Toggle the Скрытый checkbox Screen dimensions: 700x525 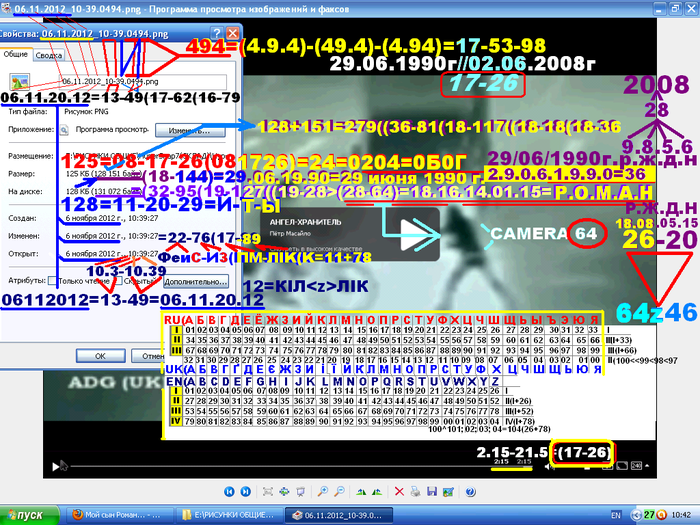[118, 281]
